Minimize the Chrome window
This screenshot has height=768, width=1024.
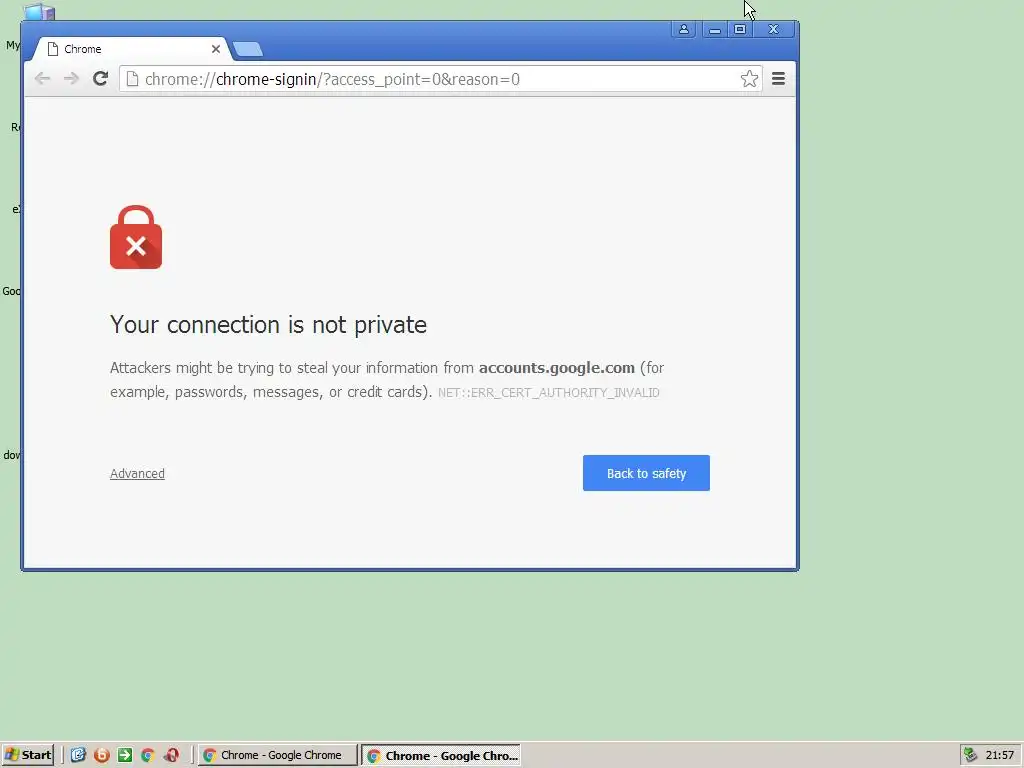(x=715, y=29)
